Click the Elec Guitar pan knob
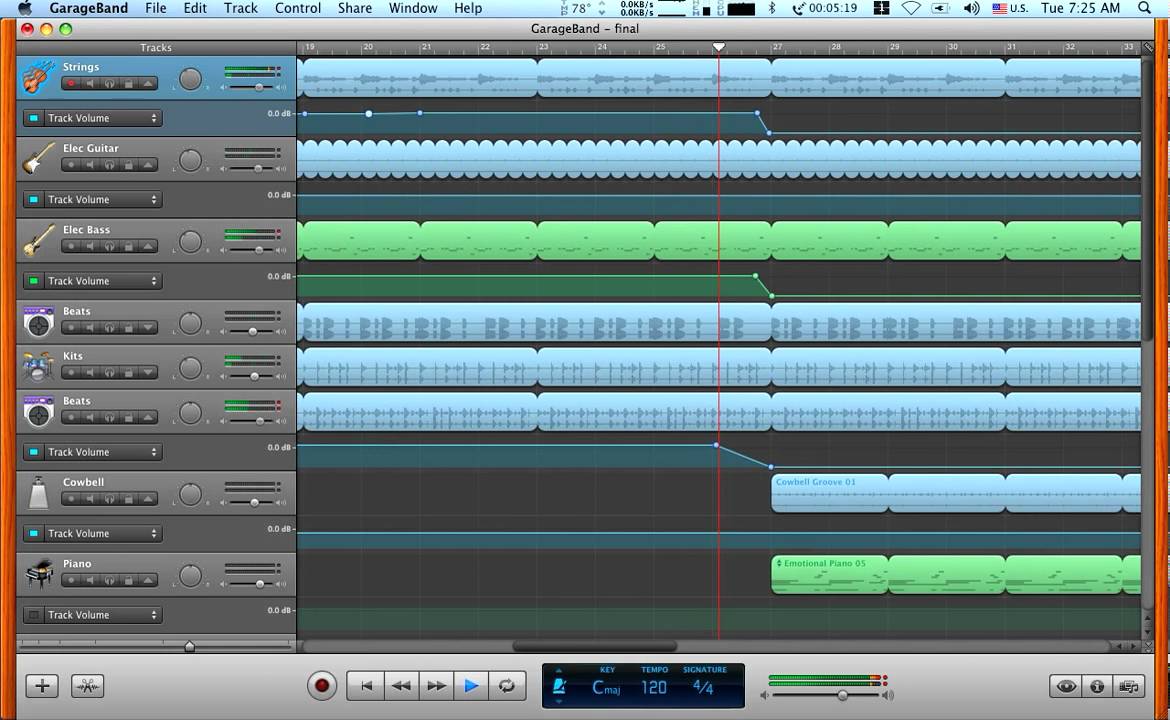The width and height of the screenshot is (1170, 720). coord(190,160)
